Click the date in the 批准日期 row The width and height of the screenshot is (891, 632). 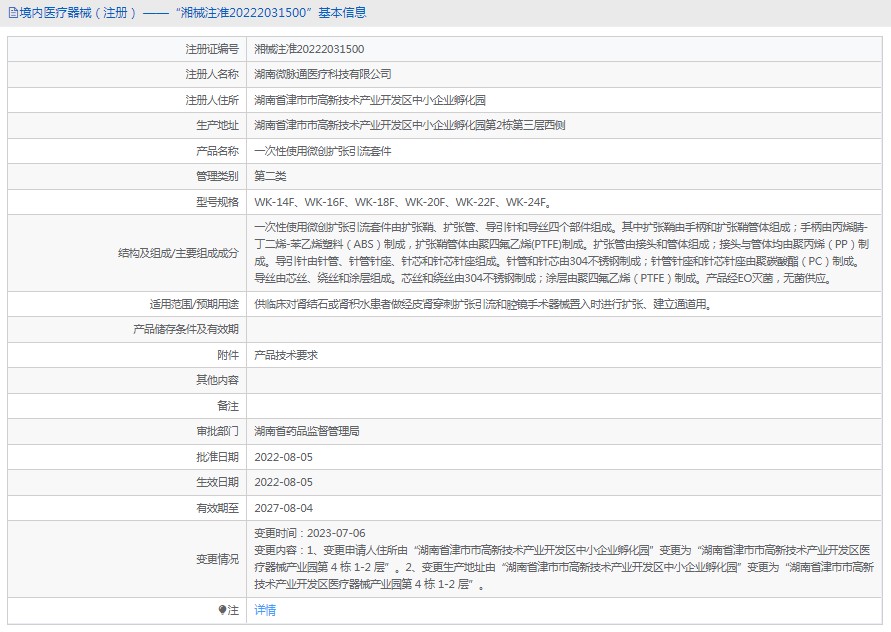[x=284, y=457]
